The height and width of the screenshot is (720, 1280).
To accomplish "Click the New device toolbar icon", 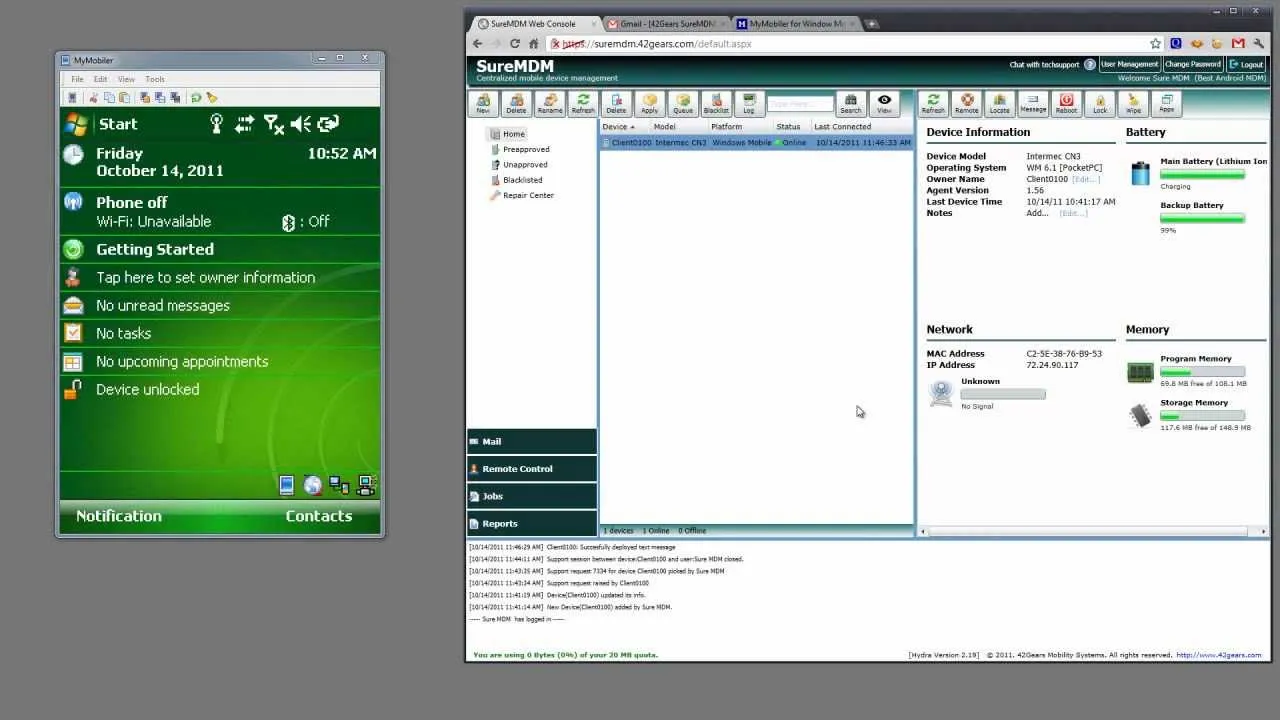I will pos(483,103).
